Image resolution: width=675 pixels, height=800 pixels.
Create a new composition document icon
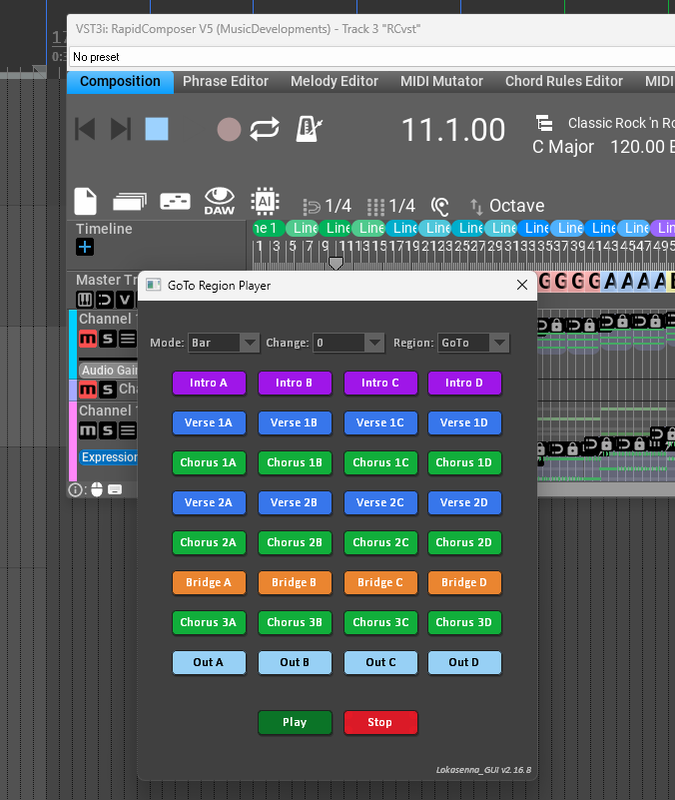point(85,201)
